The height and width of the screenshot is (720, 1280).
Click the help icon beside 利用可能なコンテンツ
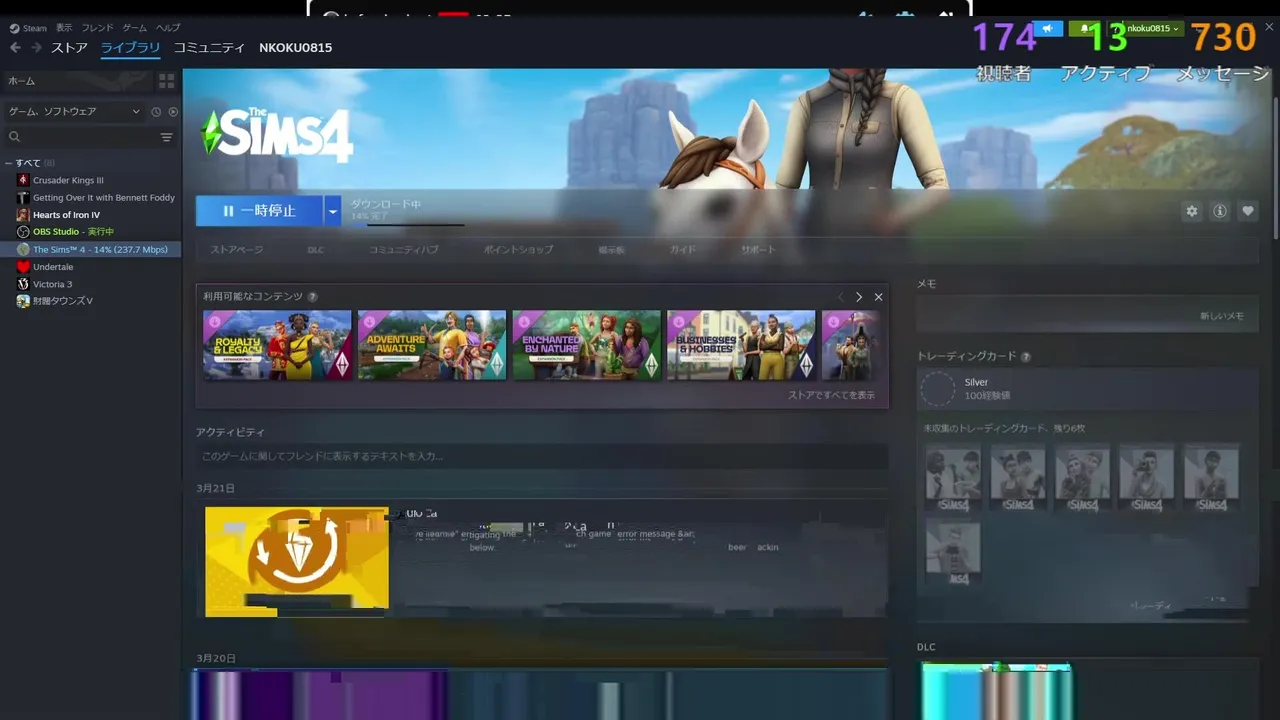pos(313,297)
